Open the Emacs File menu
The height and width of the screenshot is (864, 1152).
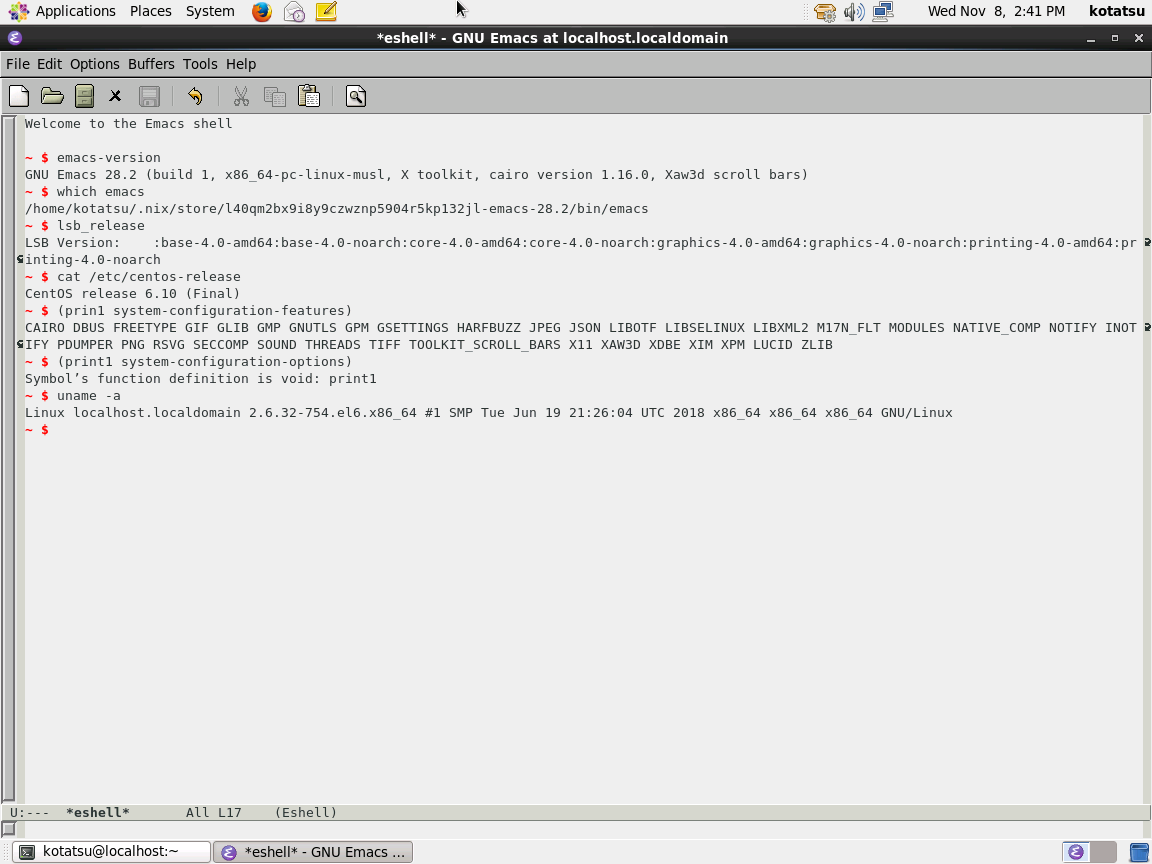pyautogui.click(x=18, y=64)
